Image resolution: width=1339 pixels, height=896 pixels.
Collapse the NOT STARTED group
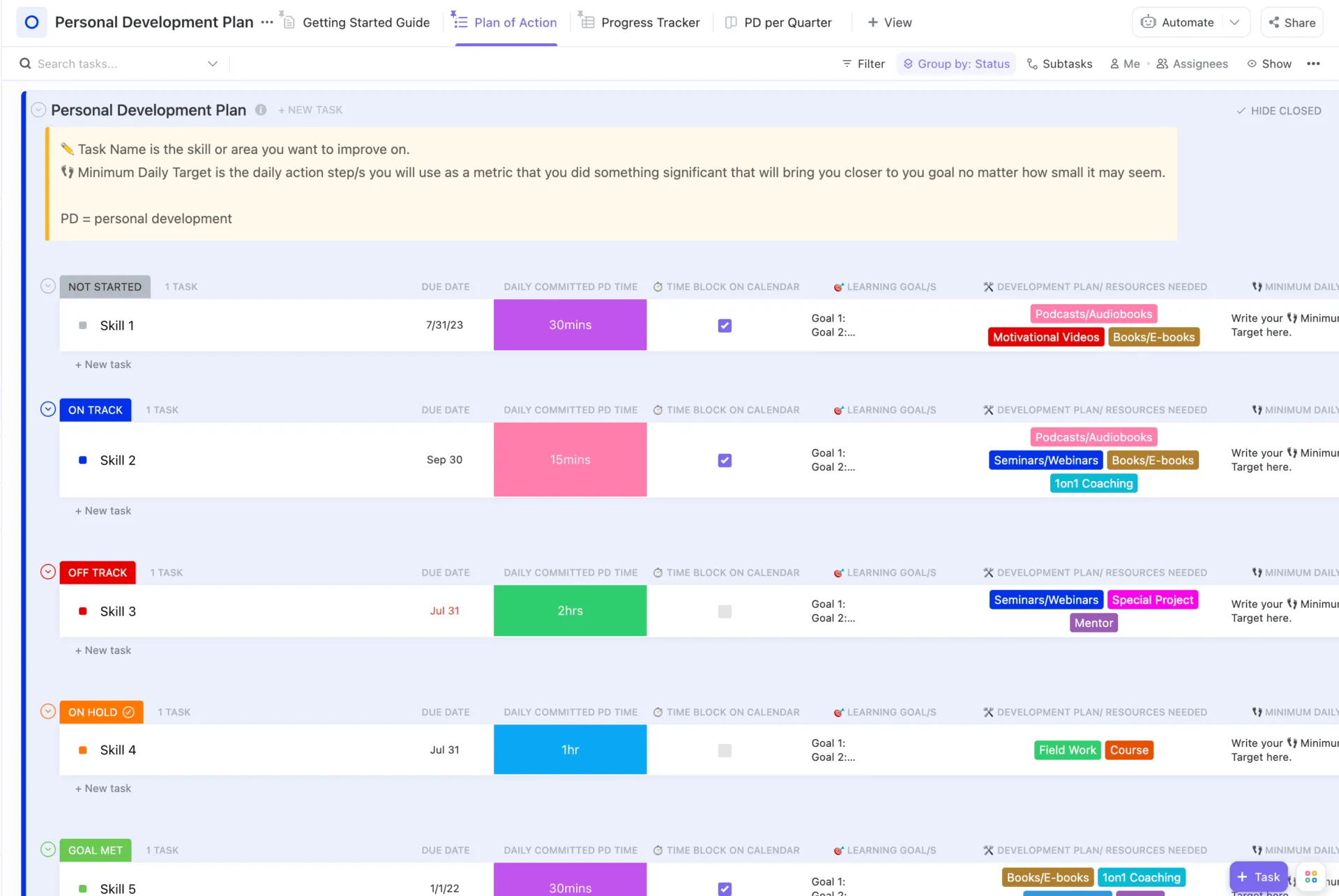(47, 286)
